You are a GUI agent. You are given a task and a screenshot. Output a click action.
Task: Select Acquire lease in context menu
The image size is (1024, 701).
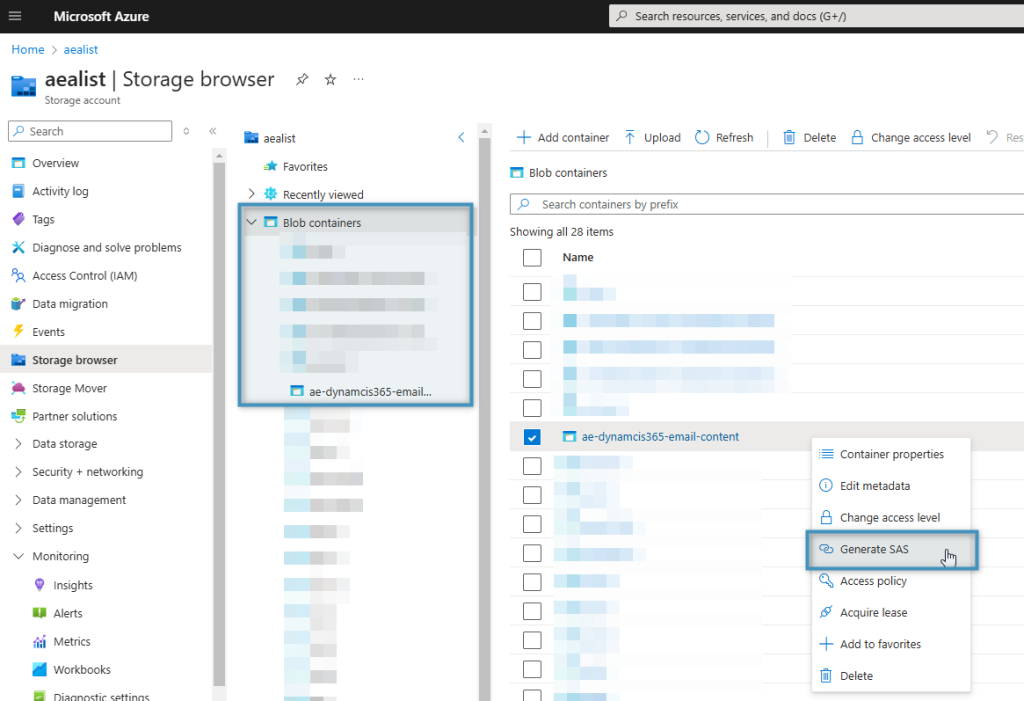coord(891,613)
